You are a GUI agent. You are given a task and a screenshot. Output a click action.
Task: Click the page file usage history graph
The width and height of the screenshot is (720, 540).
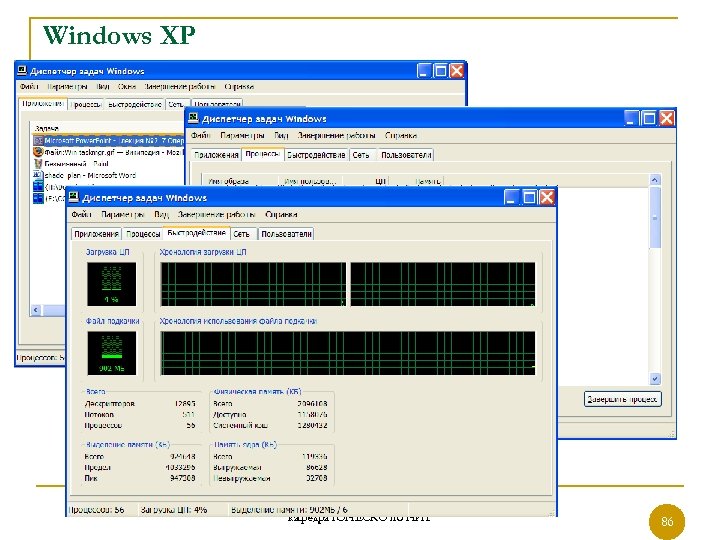coord(348,353)
